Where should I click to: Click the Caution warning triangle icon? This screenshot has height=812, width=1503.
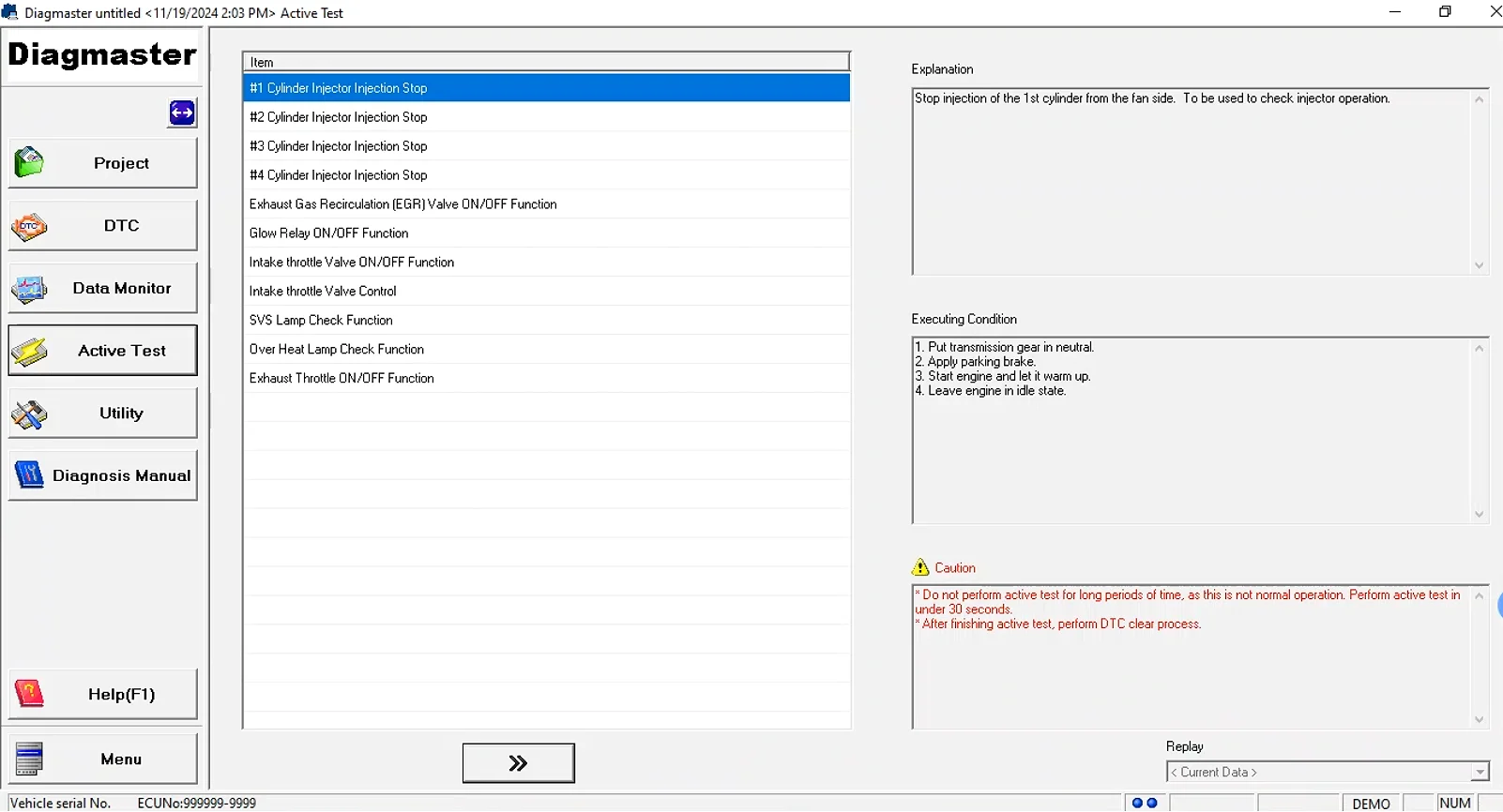[920, 567]
